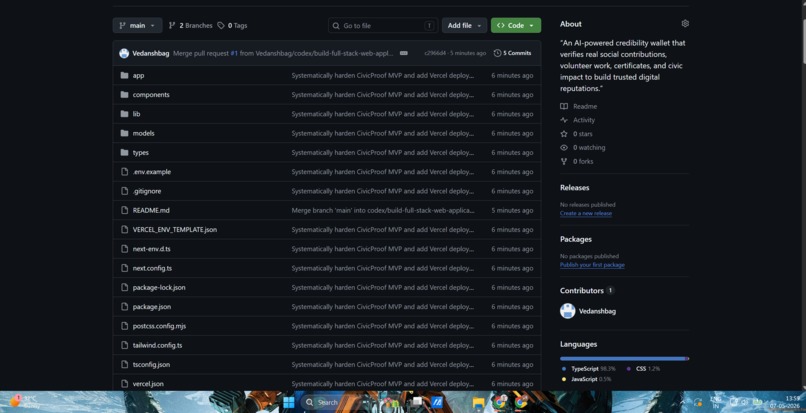Click file icon beside README.md
Viewport: 806px width, 413px height.
[124, 210]
